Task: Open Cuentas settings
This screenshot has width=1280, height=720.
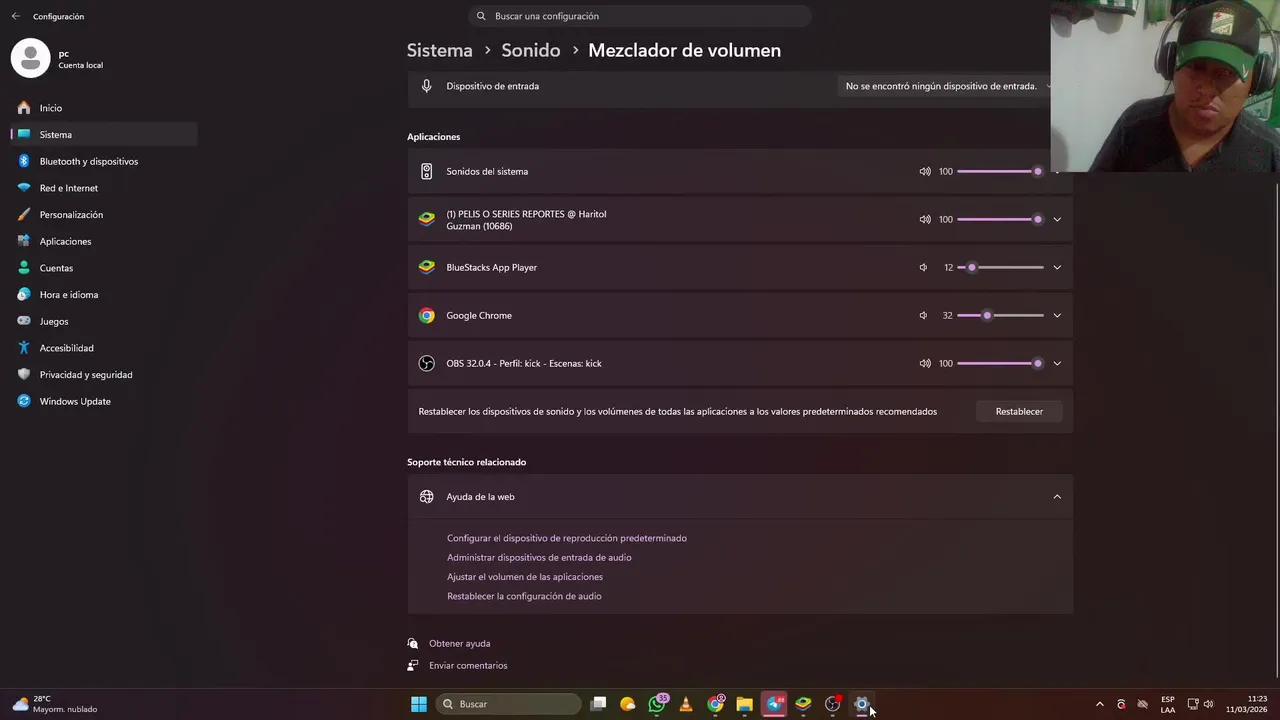Action: 104,268
